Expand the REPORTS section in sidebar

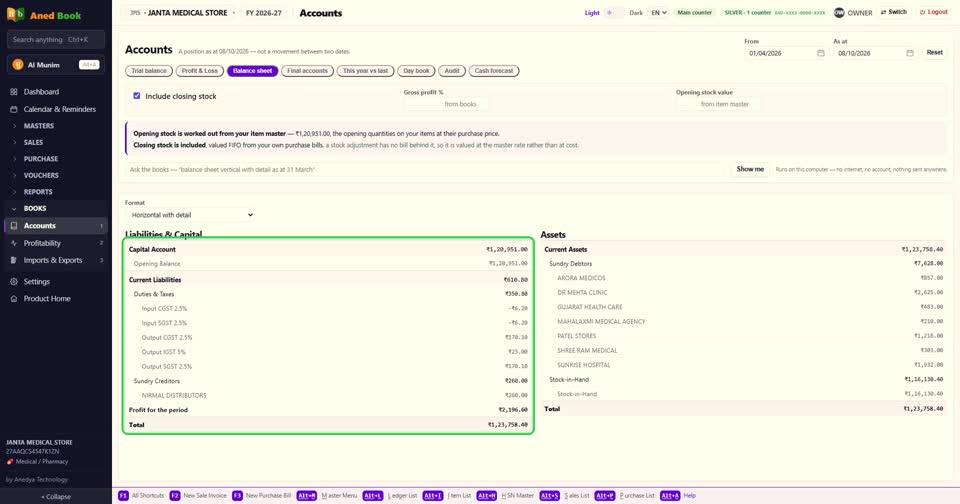coord(55,192)
